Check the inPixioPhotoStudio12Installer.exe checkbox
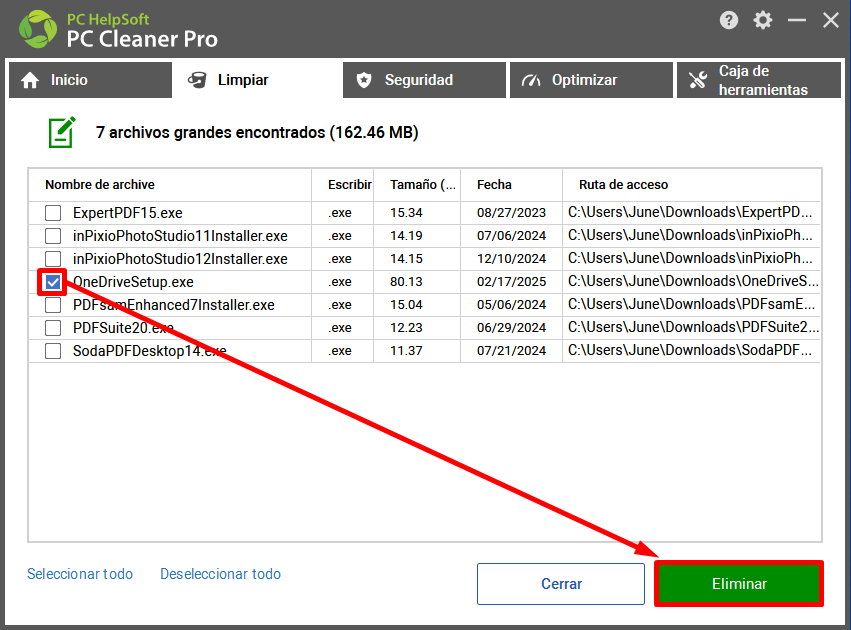851x630 pixels. click(x=53, y=259)
